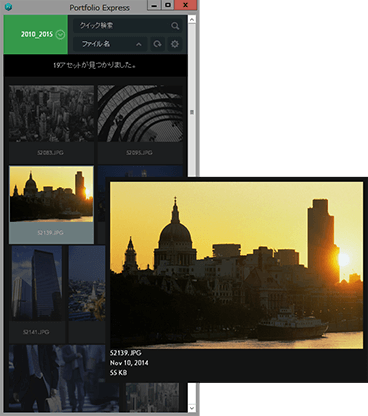This screenshot has height=416, width=368.
Task: Click the 55 KB file size text
Action: coord(118,373)
